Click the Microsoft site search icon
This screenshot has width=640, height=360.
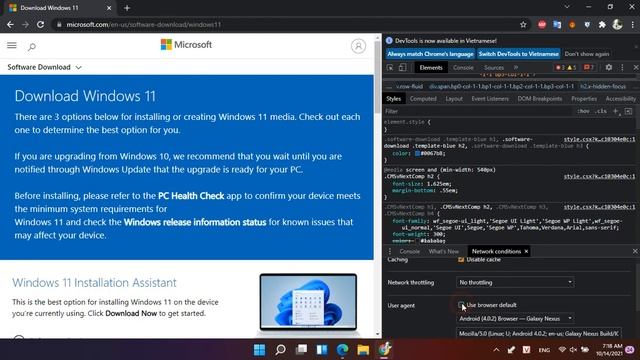pos(32,47)
